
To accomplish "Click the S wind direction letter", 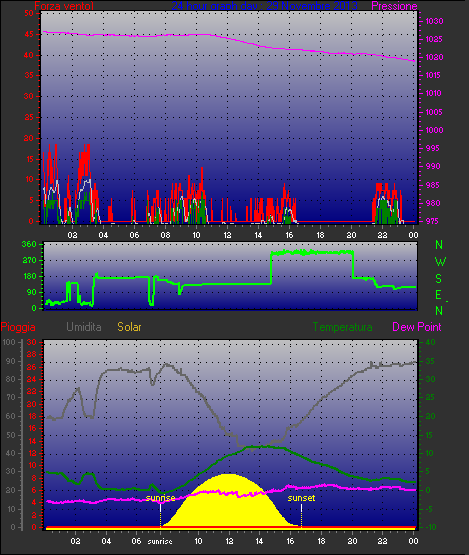I will point(439,279).
